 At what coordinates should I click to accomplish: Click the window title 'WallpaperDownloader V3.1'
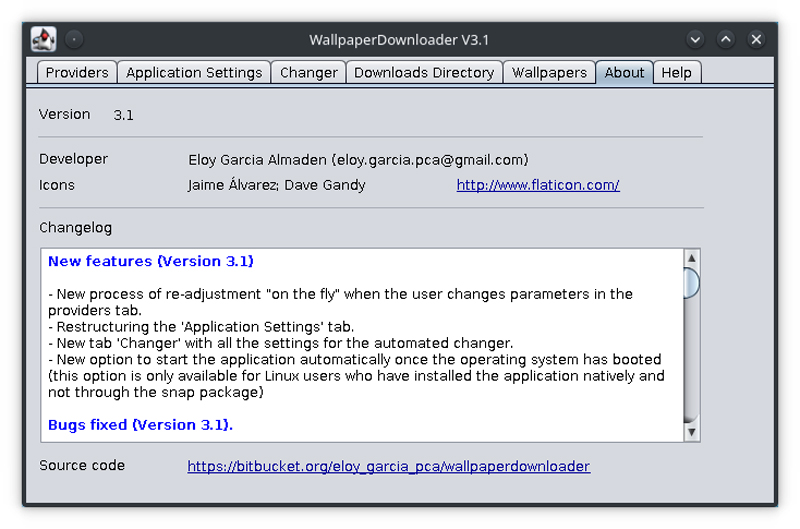(399, 40)
